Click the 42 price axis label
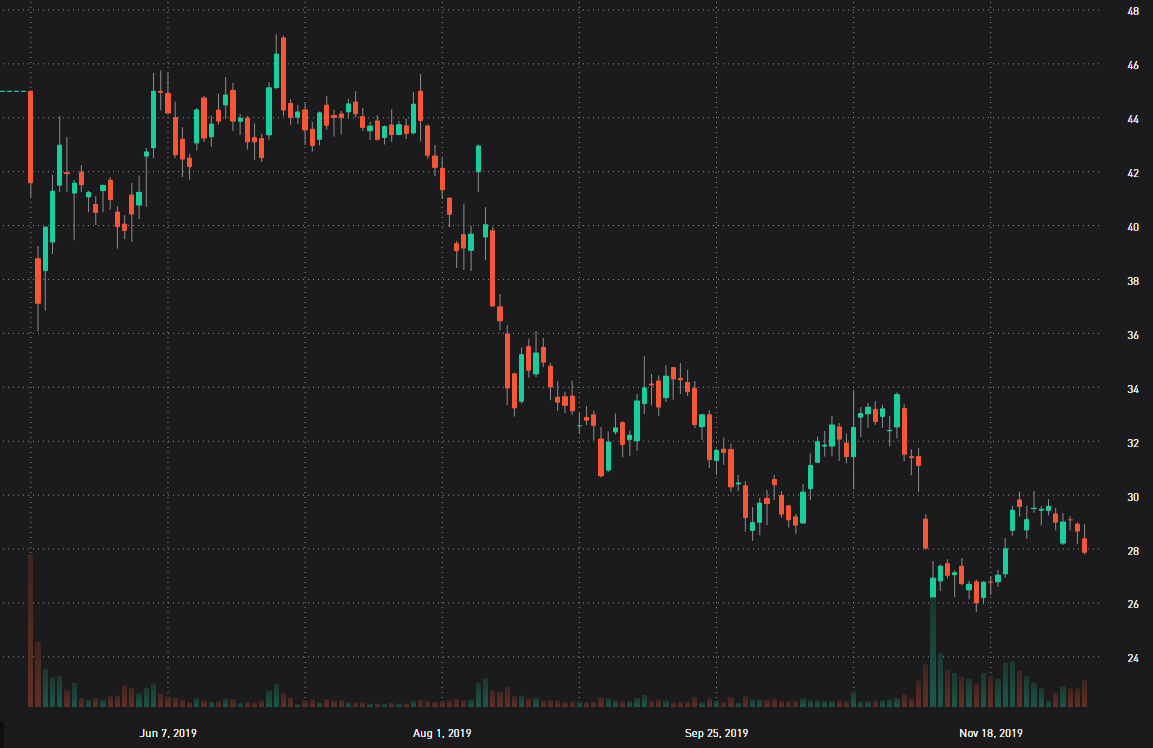The height and width of the screenshot is (748, 1153). pos(1132,173)
